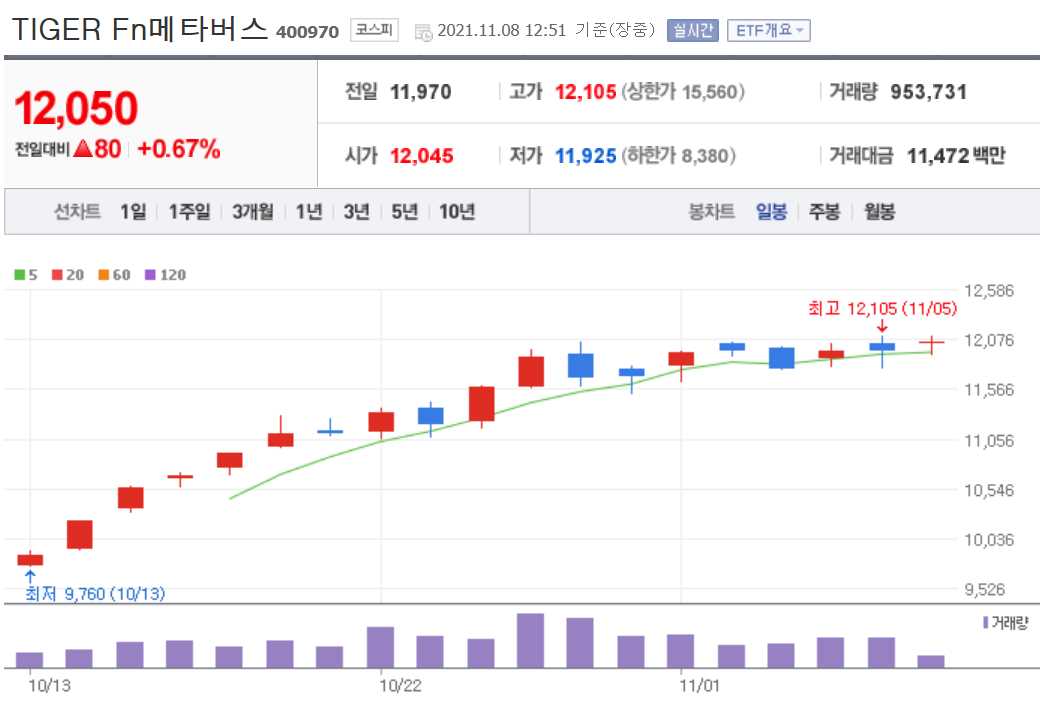Click the 거래대금 value 11,472 백만
The image size is (1040, 708).
pyautogui.click(x=956, y=156)
